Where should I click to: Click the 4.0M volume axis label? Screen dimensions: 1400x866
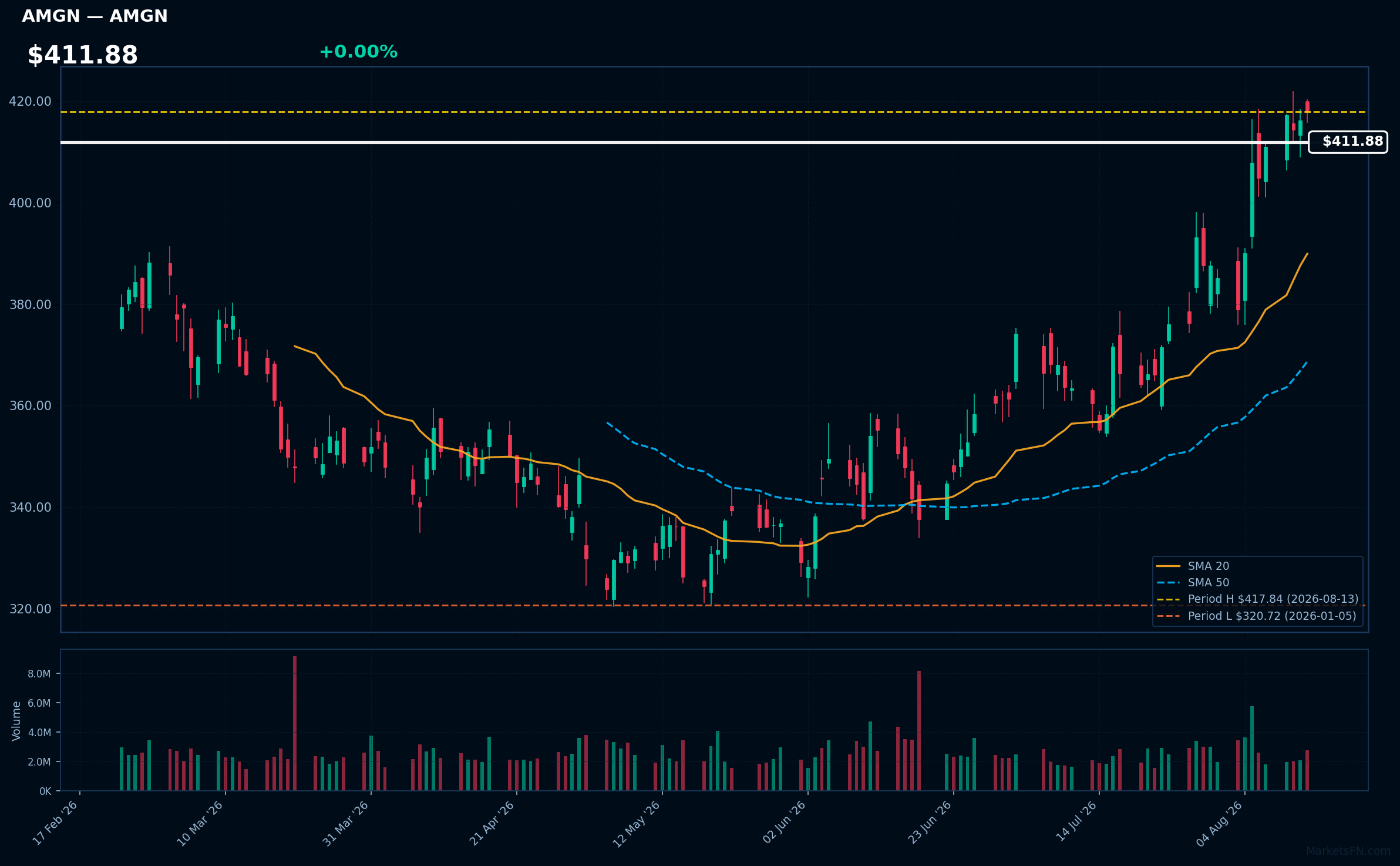point(39,733)
